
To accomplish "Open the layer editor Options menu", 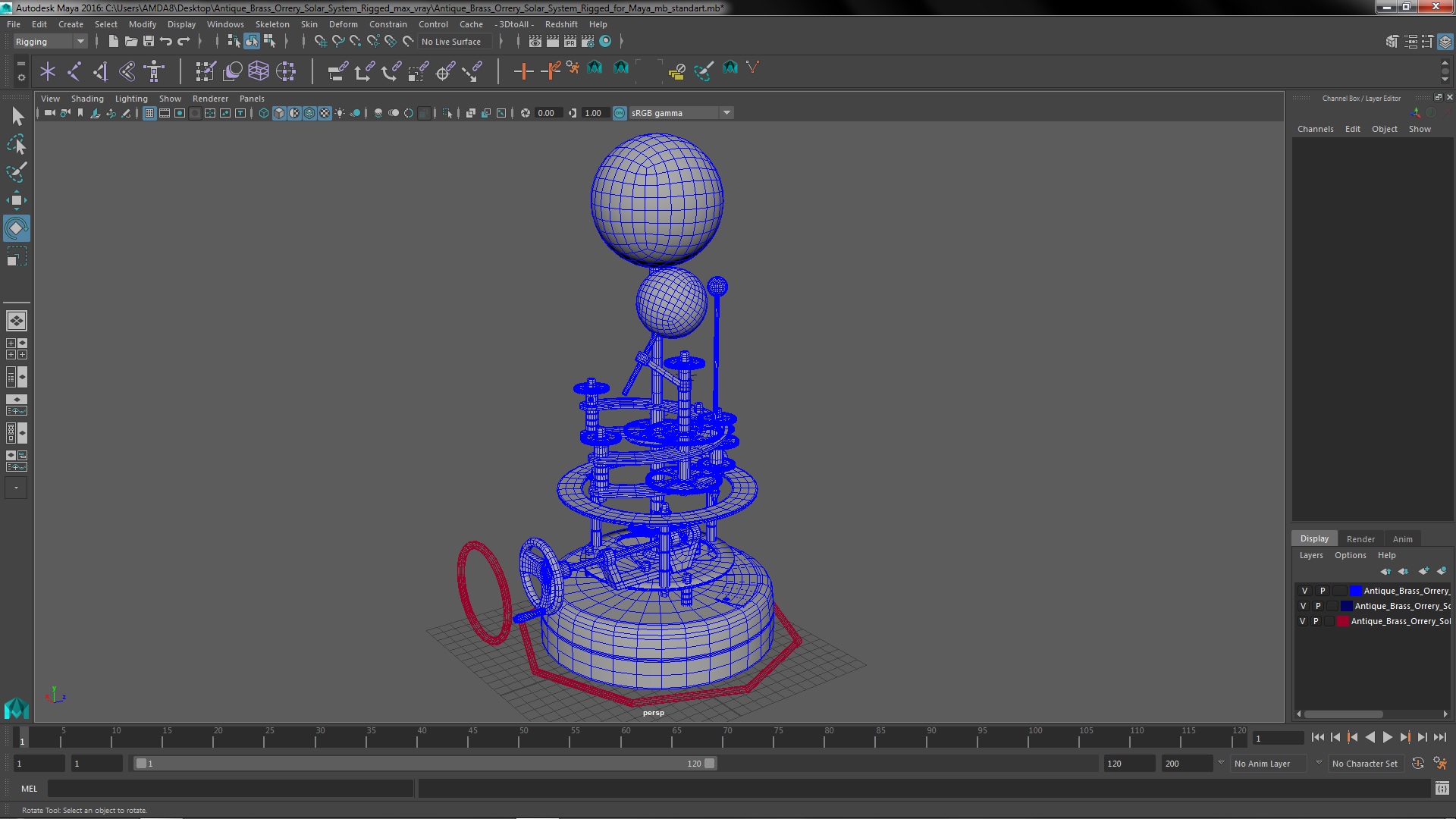I will (x=1350, y=555).
